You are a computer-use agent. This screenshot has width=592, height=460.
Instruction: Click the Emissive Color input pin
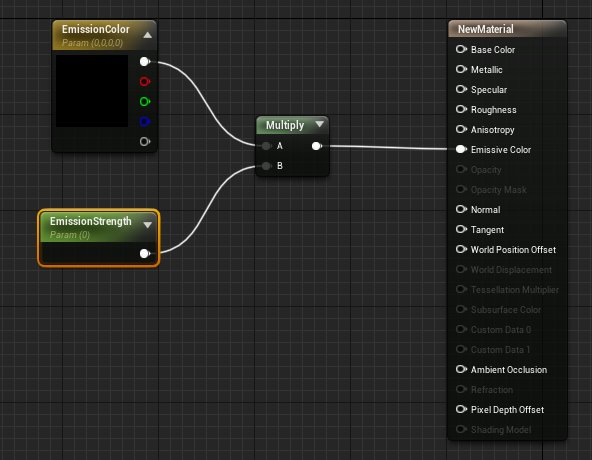(x=461, y=149)
